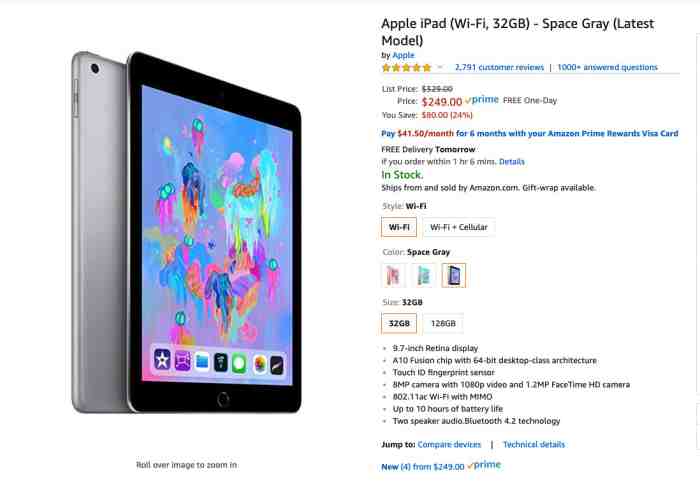
Task: Click the five-star rating icons
Action: [x=406, y=68]
